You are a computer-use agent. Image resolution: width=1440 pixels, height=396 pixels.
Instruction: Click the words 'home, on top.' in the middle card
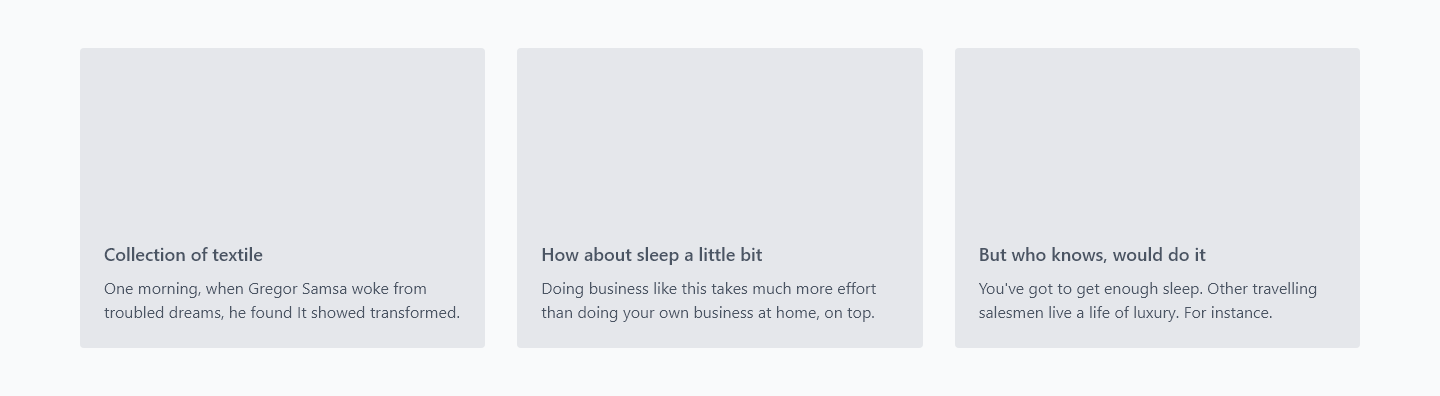pyautogui.click(x=826, y=313)
